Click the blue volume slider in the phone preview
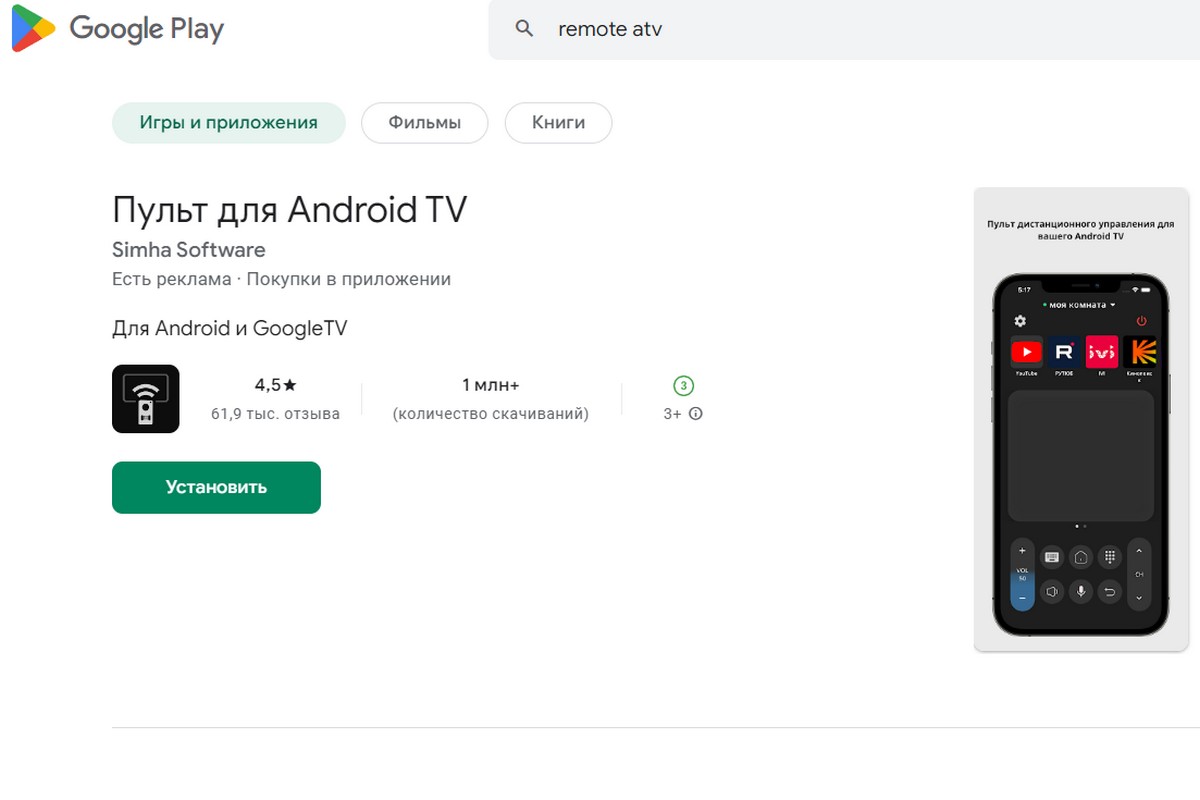Screen dimensions: 1200x800 tap(1022, 588)
